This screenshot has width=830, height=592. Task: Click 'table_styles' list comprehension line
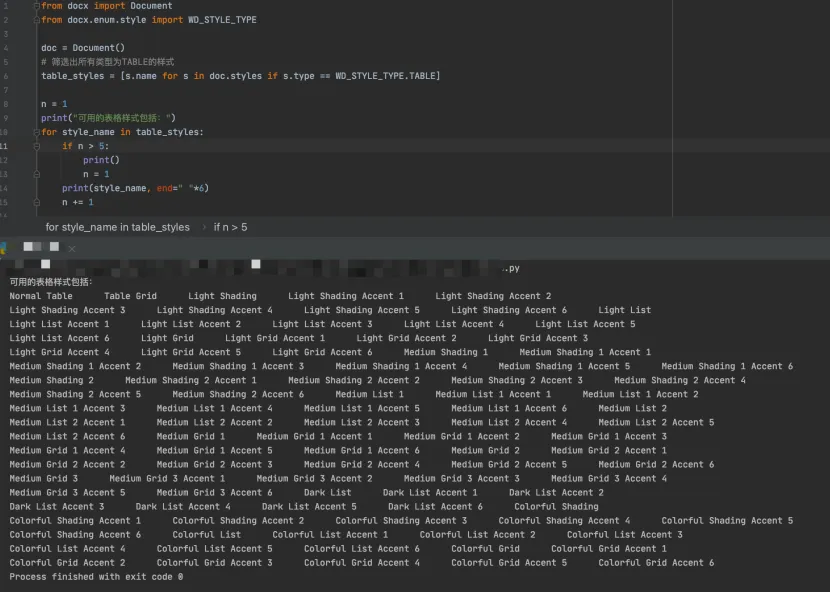240,76
